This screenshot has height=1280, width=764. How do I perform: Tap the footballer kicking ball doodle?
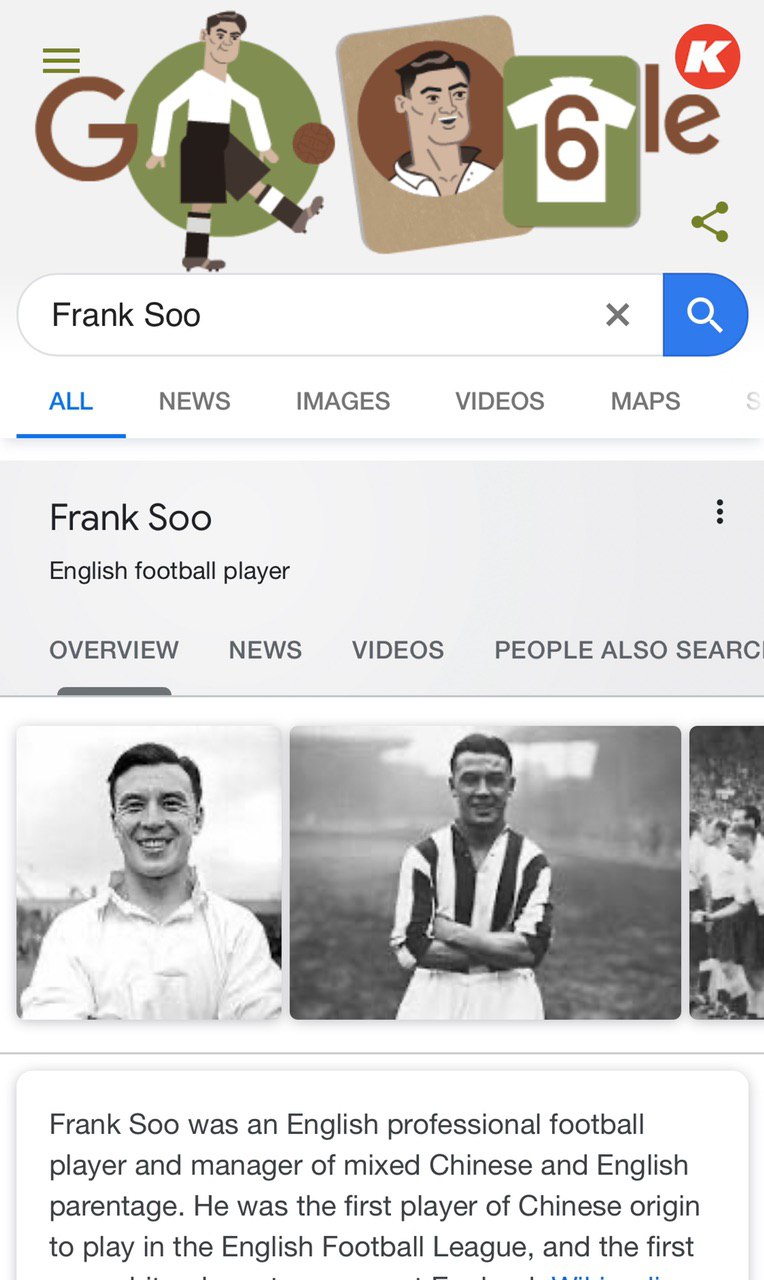(x=228, y=140)
